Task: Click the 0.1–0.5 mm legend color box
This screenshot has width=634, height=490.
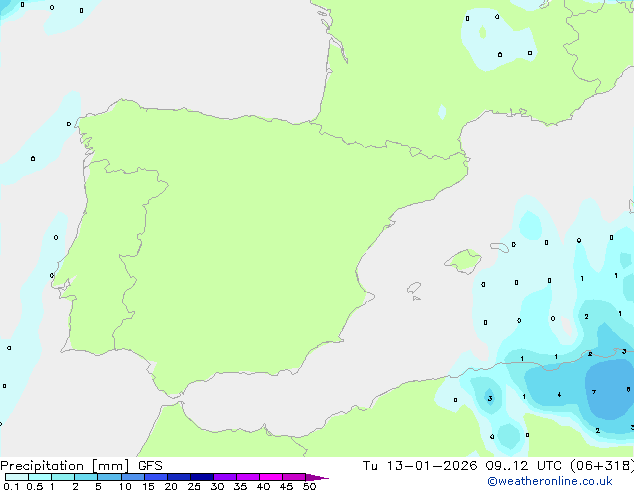Action: [x=17, y=477]
